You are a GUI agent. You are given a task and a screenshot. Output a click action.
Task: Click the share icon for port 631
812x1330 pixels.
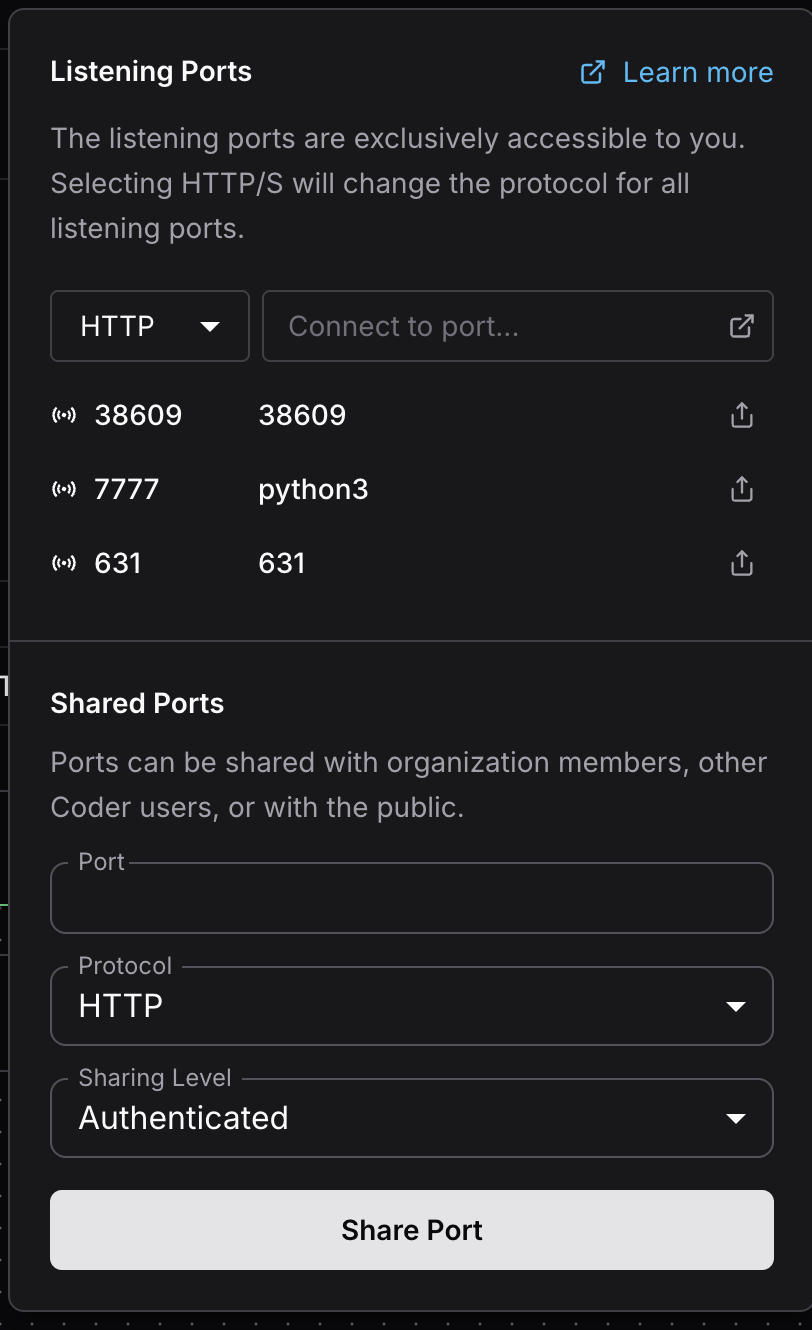(x=741, y=563)
